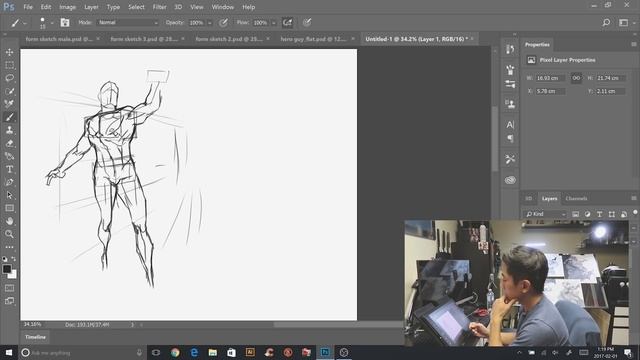Select the Paint Bucket tool
The height and width of the screenshot is (360, 640).
[9, 156]
